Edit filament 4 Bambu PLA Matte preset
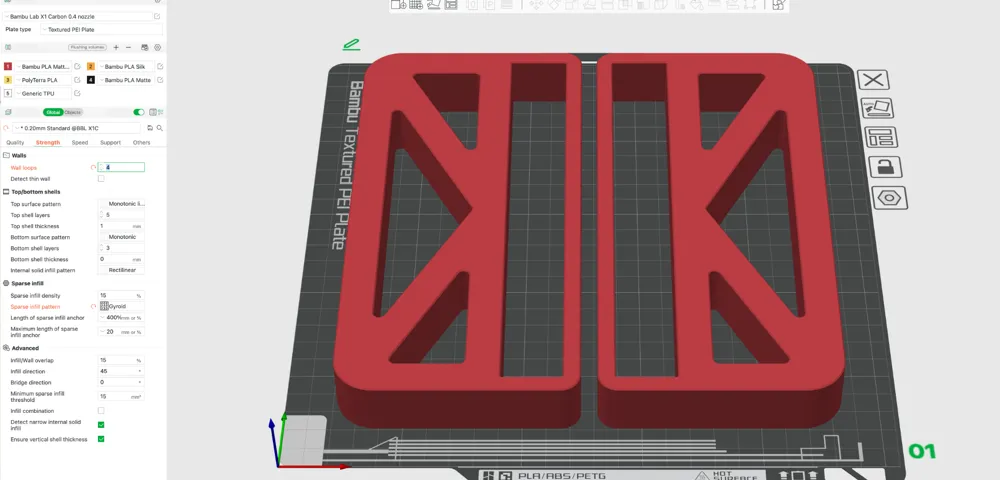Screen dimensions: 1000x480 tap(160, 80)
